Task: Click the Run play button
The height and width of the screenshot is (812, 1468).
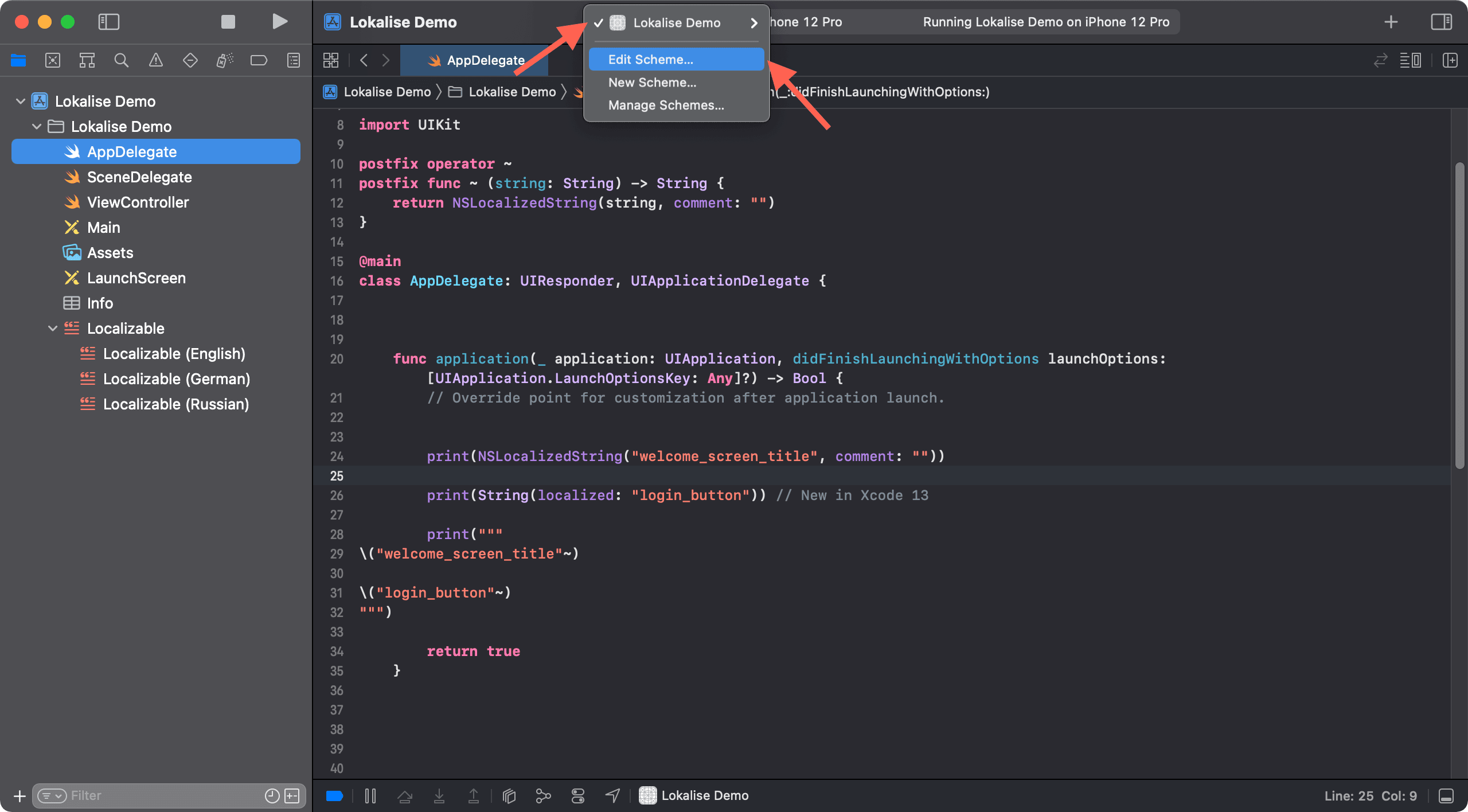Action: coord(279,22)
